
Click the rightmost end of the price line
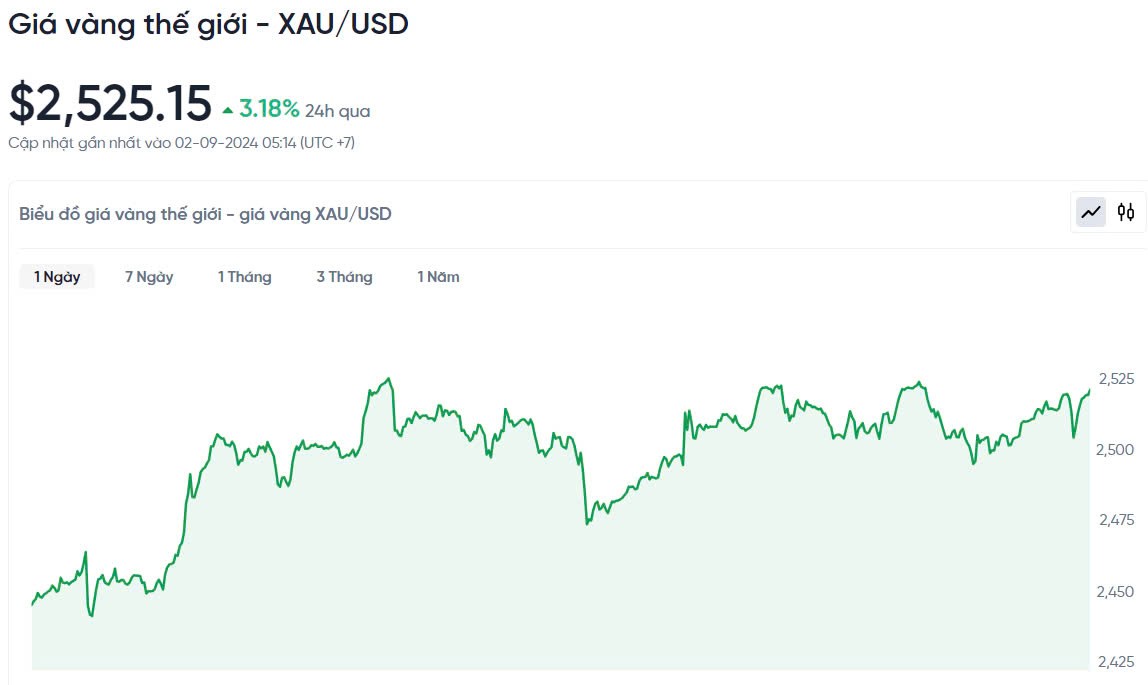tap(1089, 390)
